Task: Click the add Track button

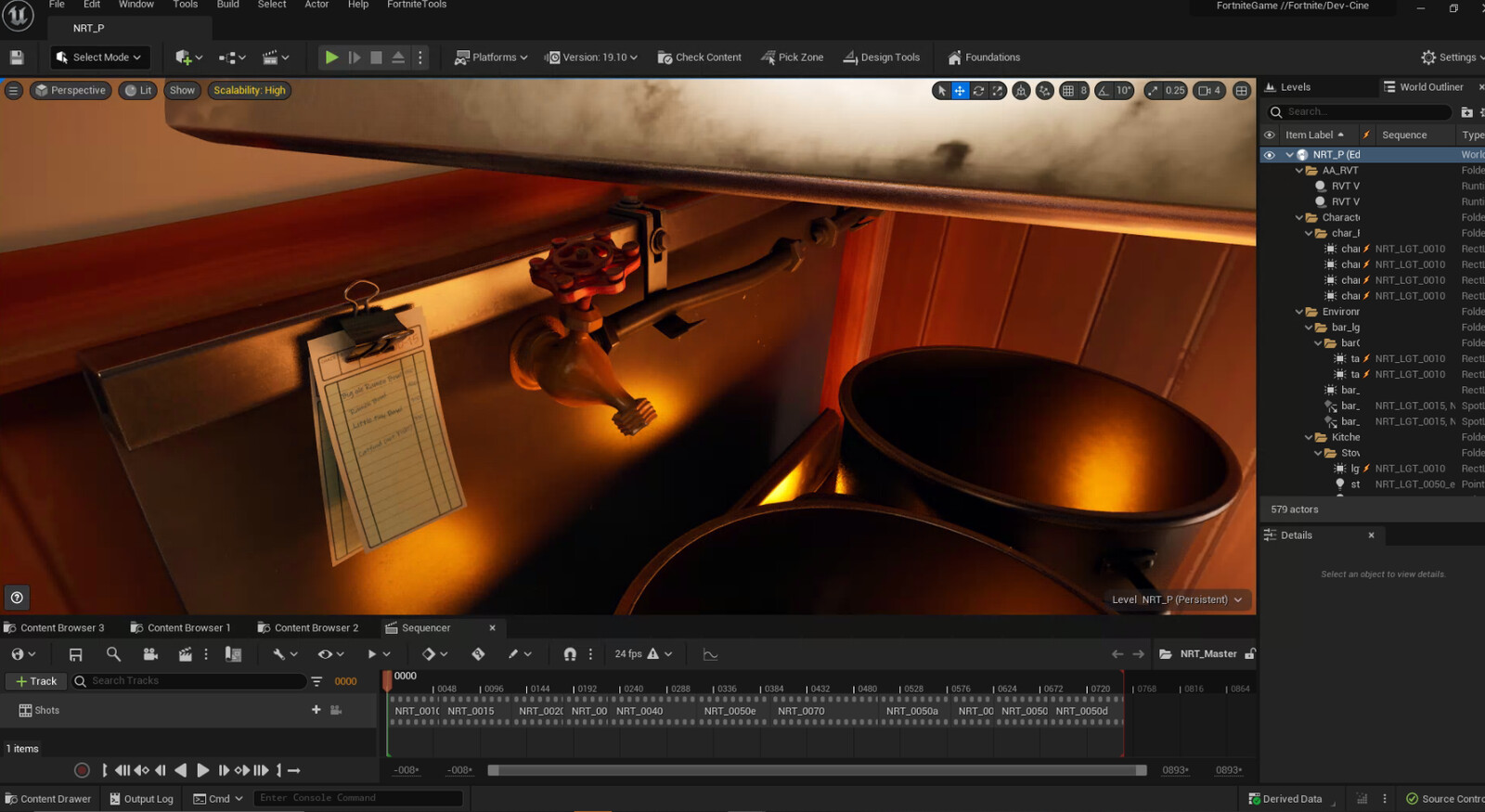Action: 36,681
